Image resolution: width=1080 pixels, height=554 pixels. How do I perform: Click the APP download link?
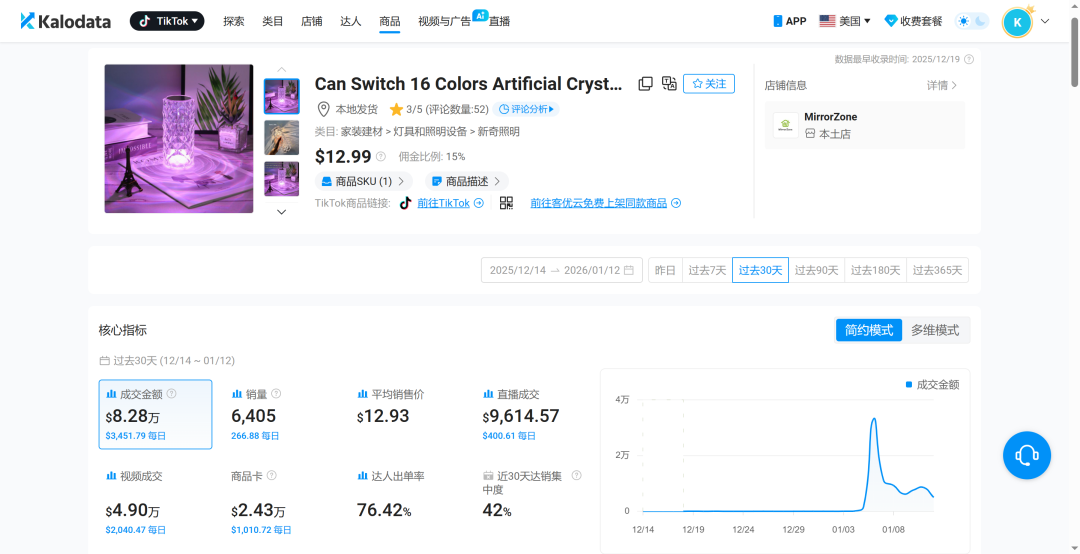[789, 21]
